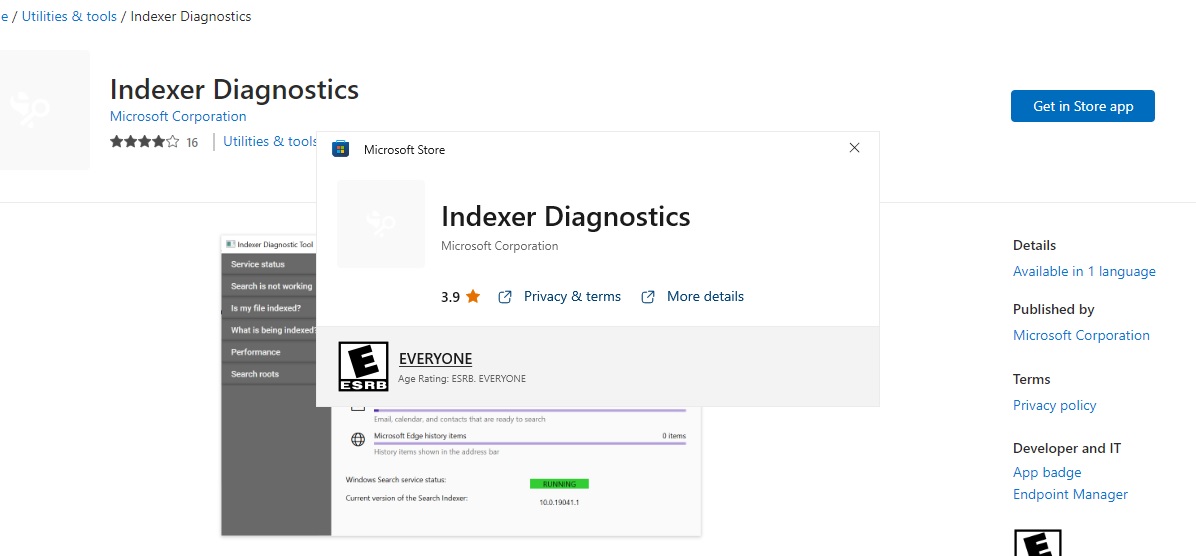The height and width of the screenshot is (556, 1196).
Task: Open Available in 1 language link
Action: (x=1084, y=272)
